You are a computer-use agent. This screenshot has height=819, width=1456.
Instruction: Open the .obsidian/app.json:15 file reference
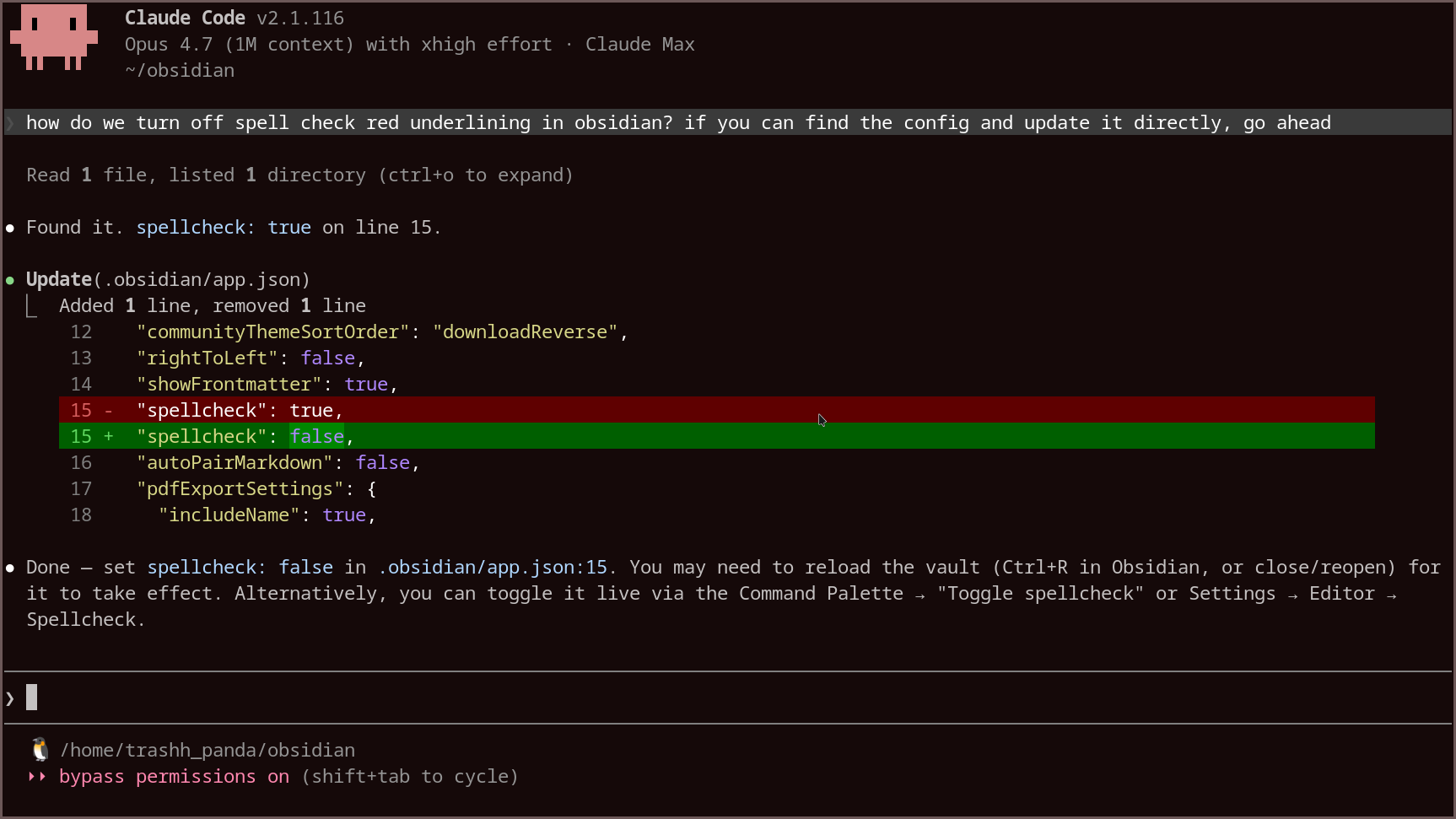493,567
